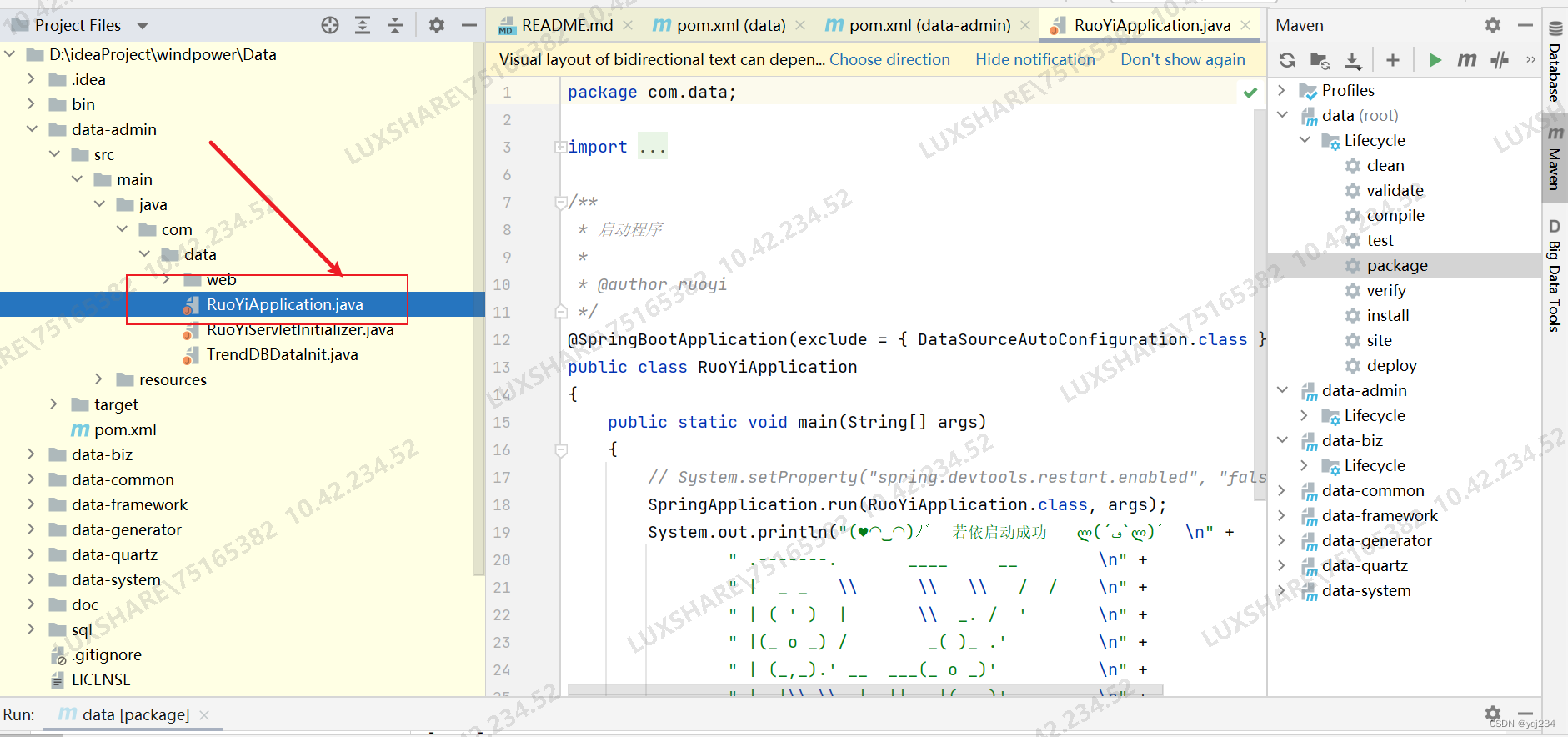Expand the data-biz folder in project tree
Image resolution: width=1568 pixels, height=737 pixels.
32,454
